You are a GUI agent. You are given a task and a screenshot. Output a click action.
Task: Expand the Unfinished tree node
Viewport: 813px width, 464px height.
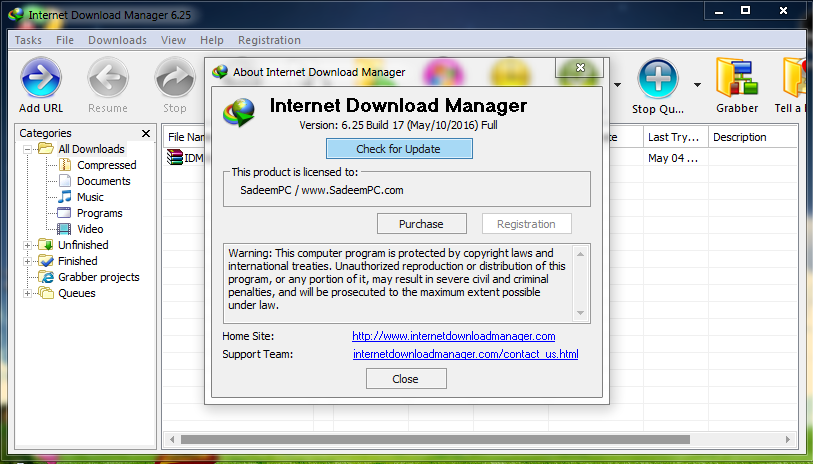pos(27,245)
